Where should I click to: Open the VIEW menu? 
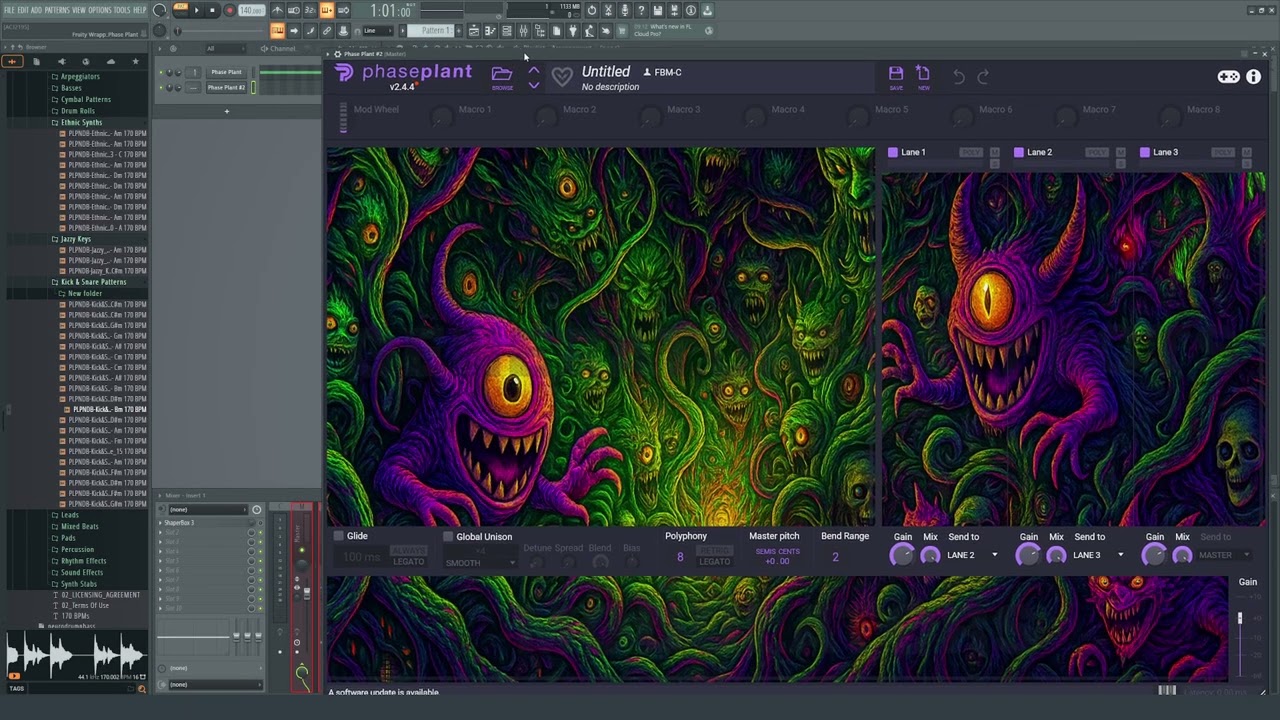pos(79,10)
